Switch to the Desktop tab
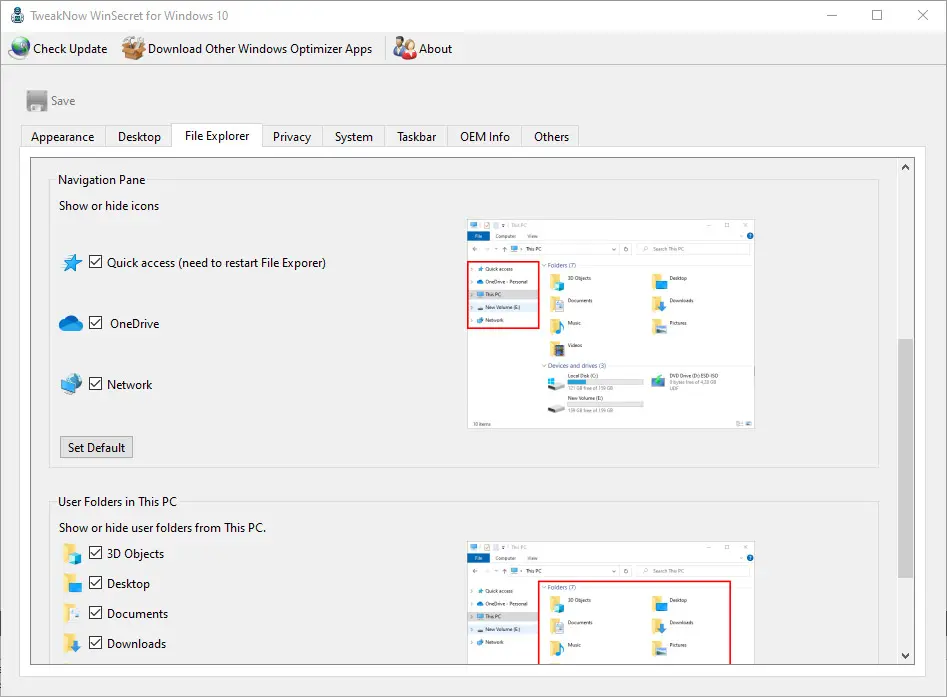947x697 pixels. pos(140,137)
